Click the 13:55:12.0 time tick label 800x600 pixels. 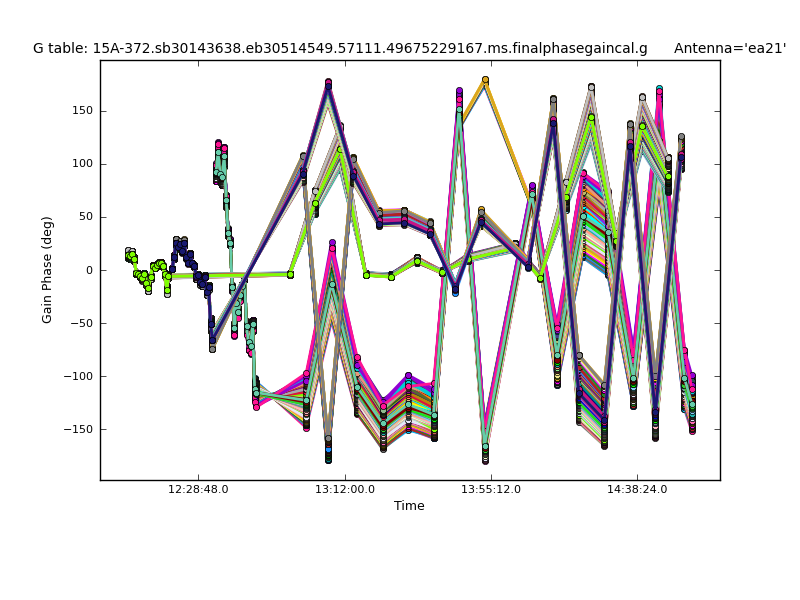(x=491, y=490)
